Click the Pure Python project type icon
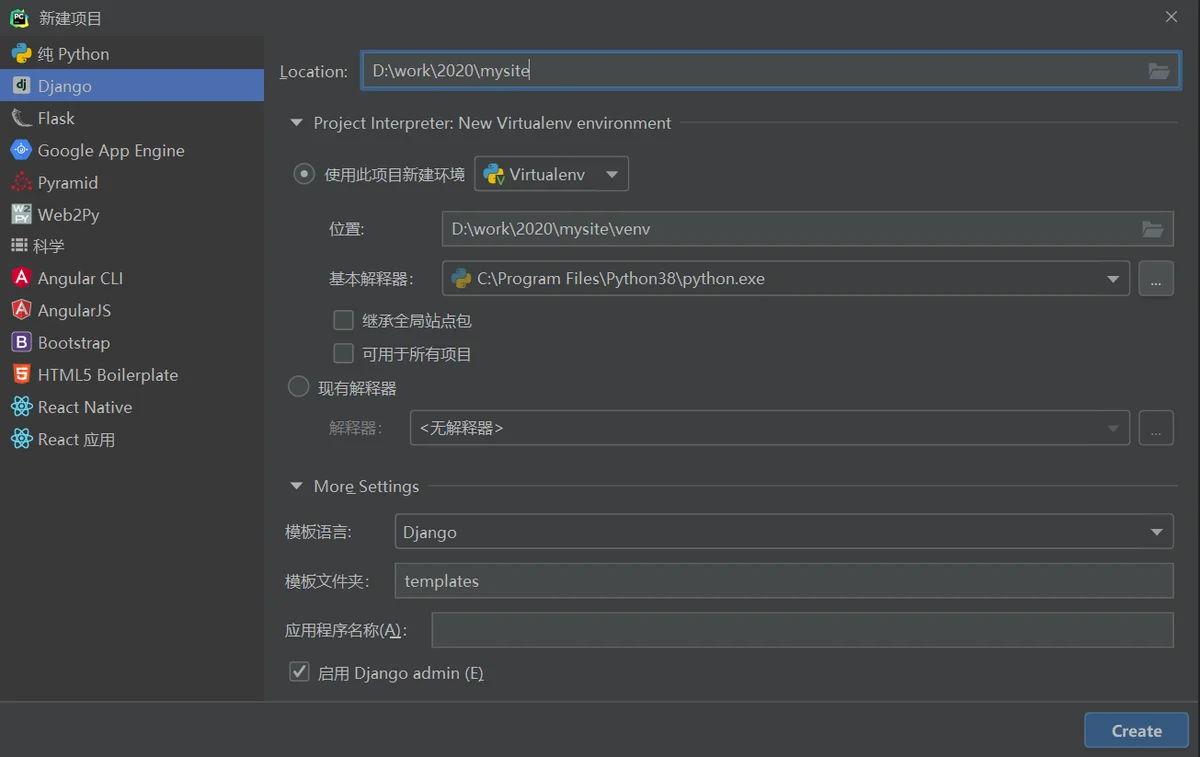Viewport: 1200px width, 757px height. [x=21, y=54]
